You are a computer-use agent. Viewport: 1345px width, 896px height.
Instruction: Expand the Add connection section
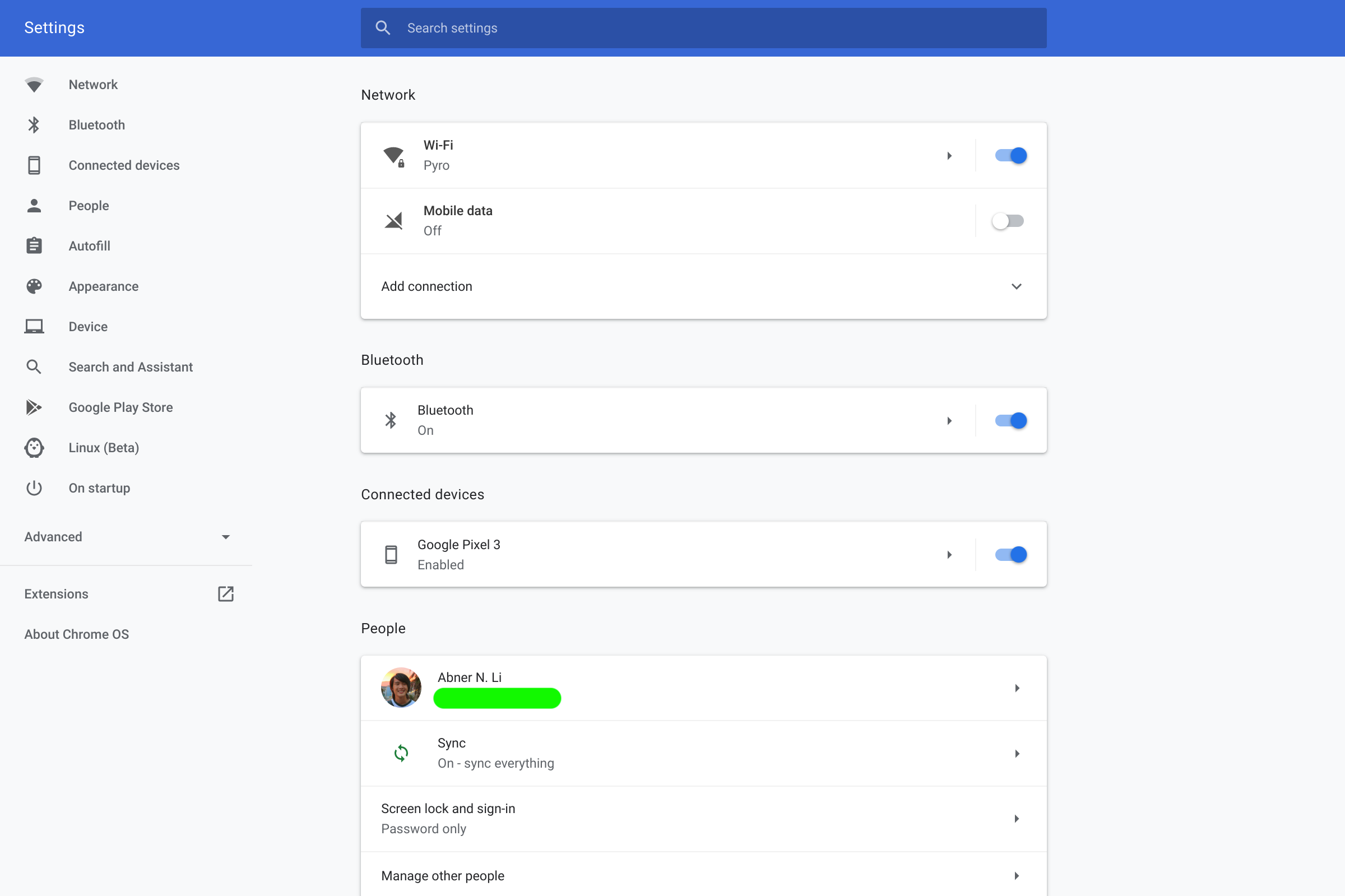point(1017,286)
